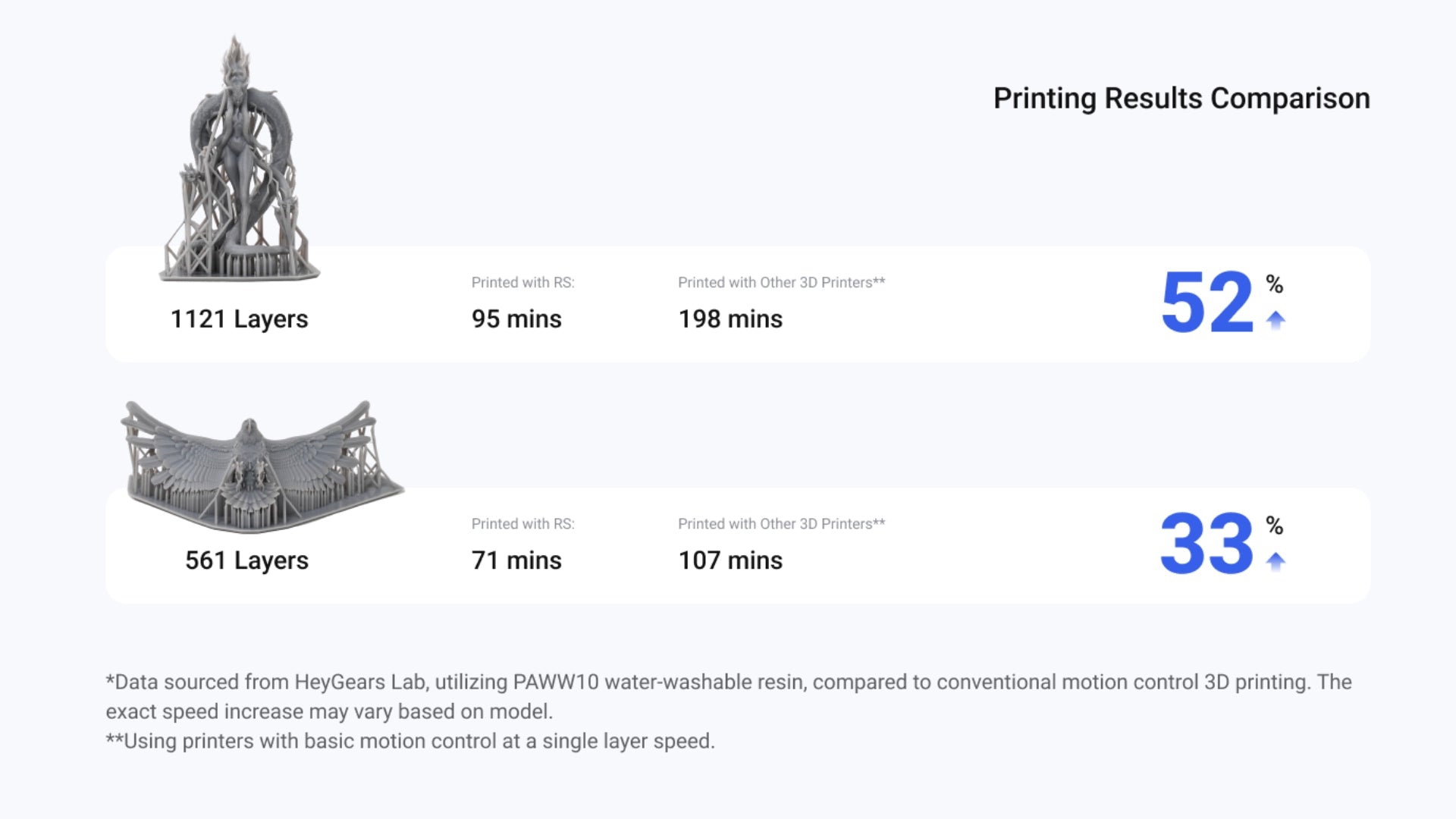Expand the Printing Results Comparison heading
Screen dimensions: 1456x819
click(1181, 97)
